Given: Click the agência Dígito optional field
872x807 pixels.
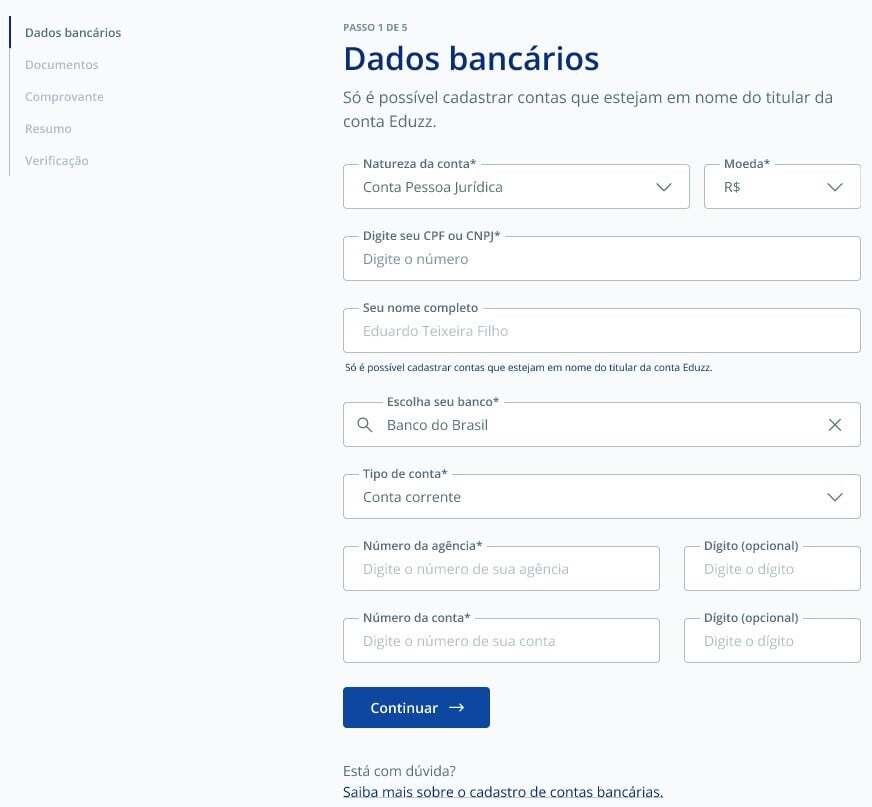Looking at the screenshot, I should pos(772,569).
